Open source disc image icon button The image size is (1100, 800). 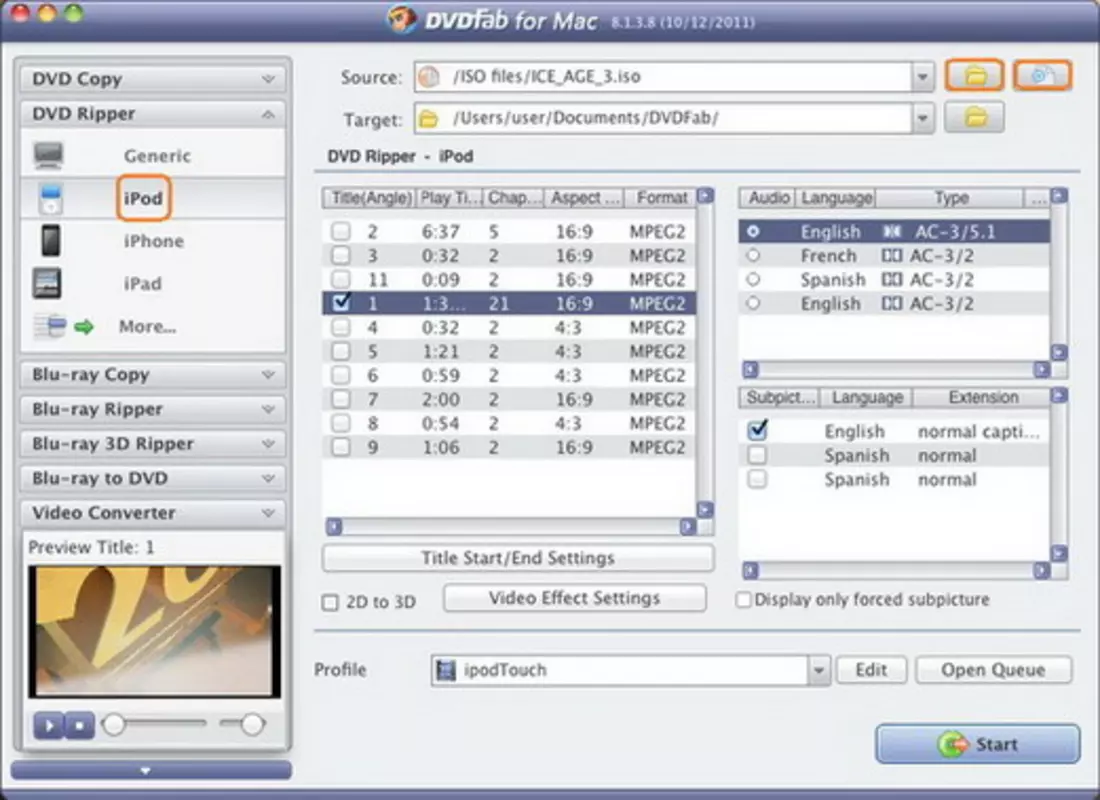coord(1042,75)
